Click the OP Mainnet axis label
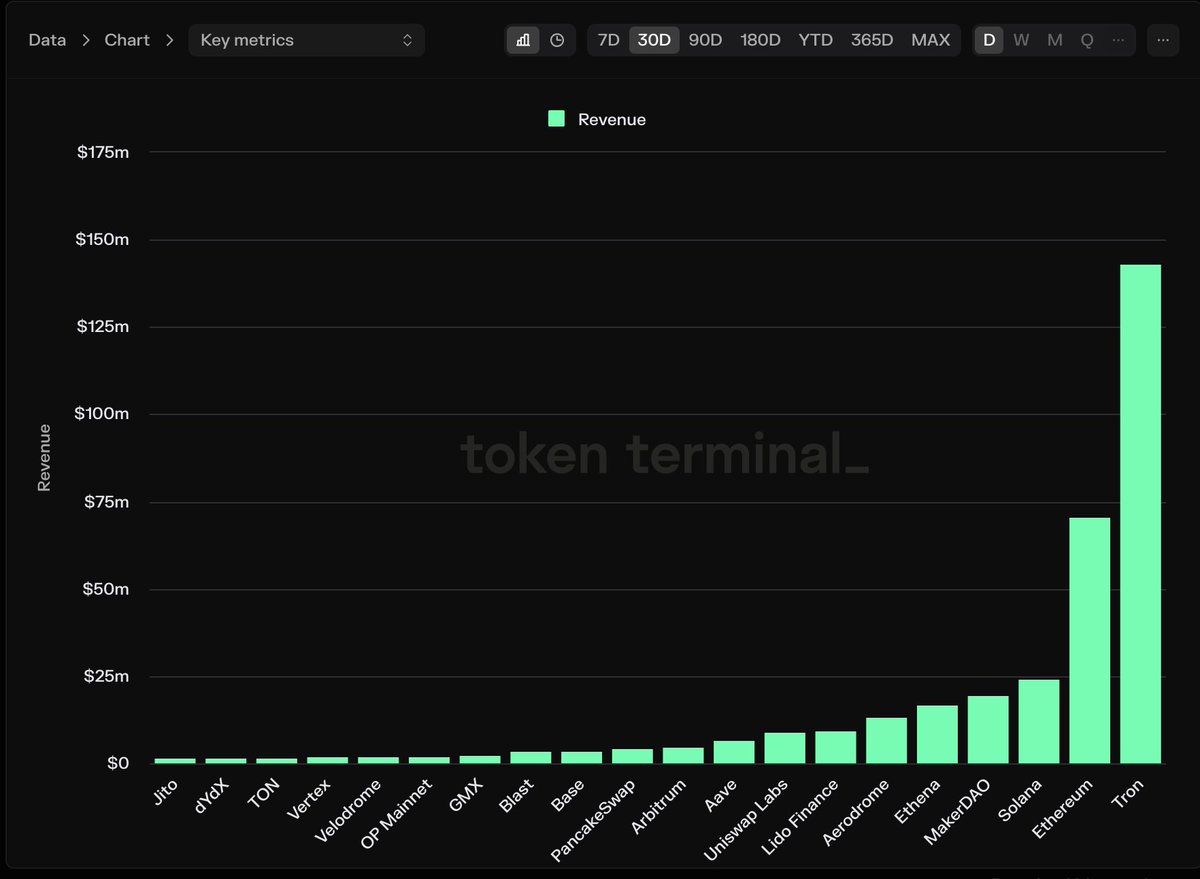This screenshot has width=1200, height=879. tap(398, 814)
